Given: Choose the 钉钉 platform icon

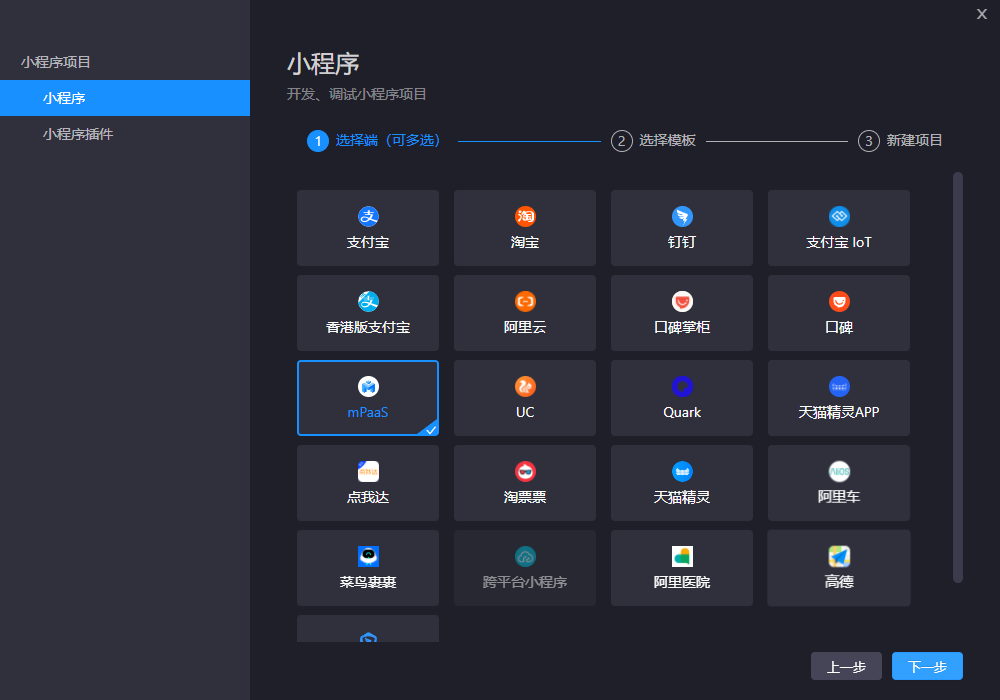Looking at the screenshot, I should click(682, 217).
